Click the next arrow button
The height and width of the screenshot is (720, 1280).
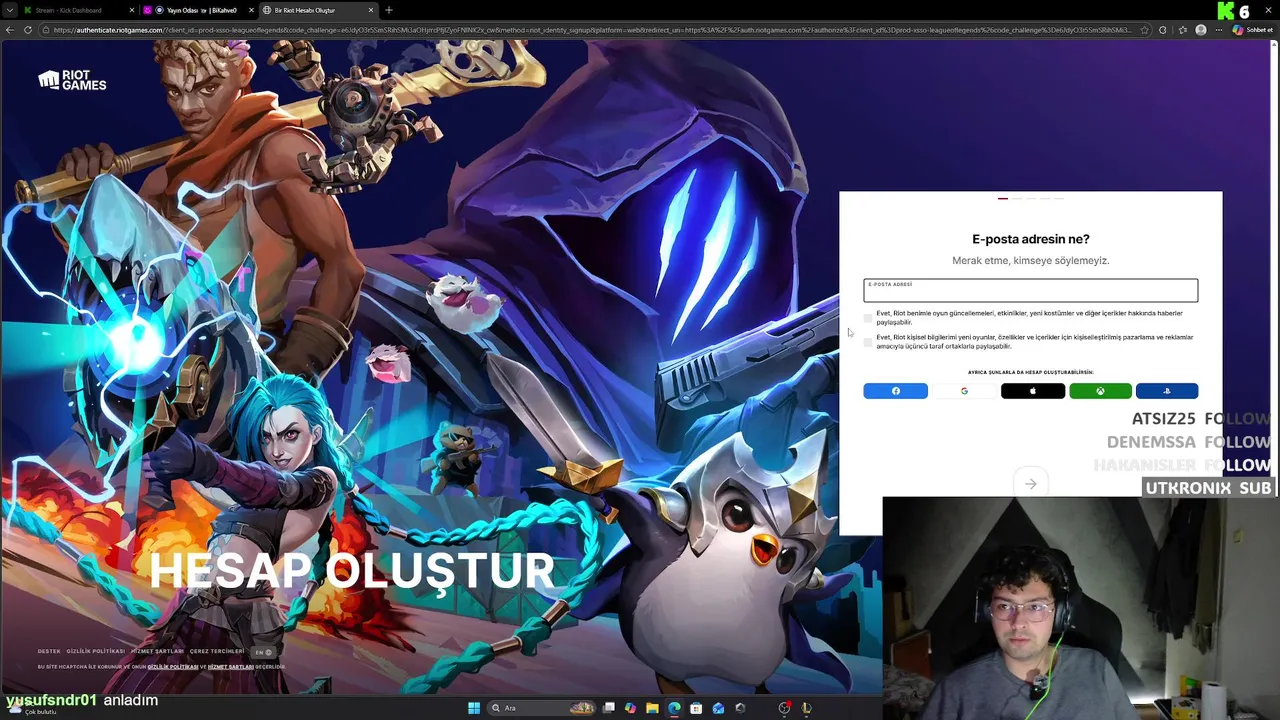click(x=1031, y=484)
